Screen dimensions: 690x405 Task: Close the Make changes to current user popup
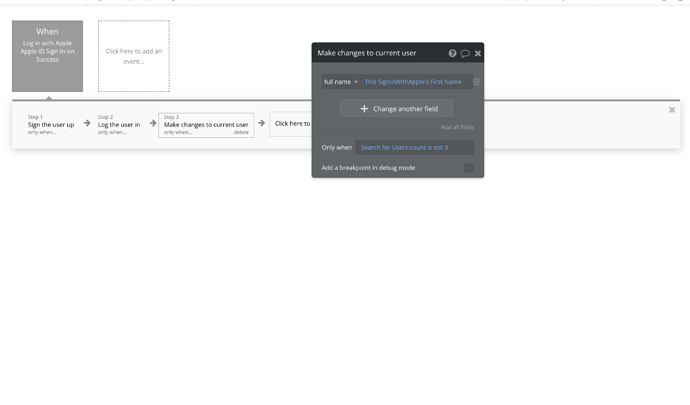(x=477, y=54)
